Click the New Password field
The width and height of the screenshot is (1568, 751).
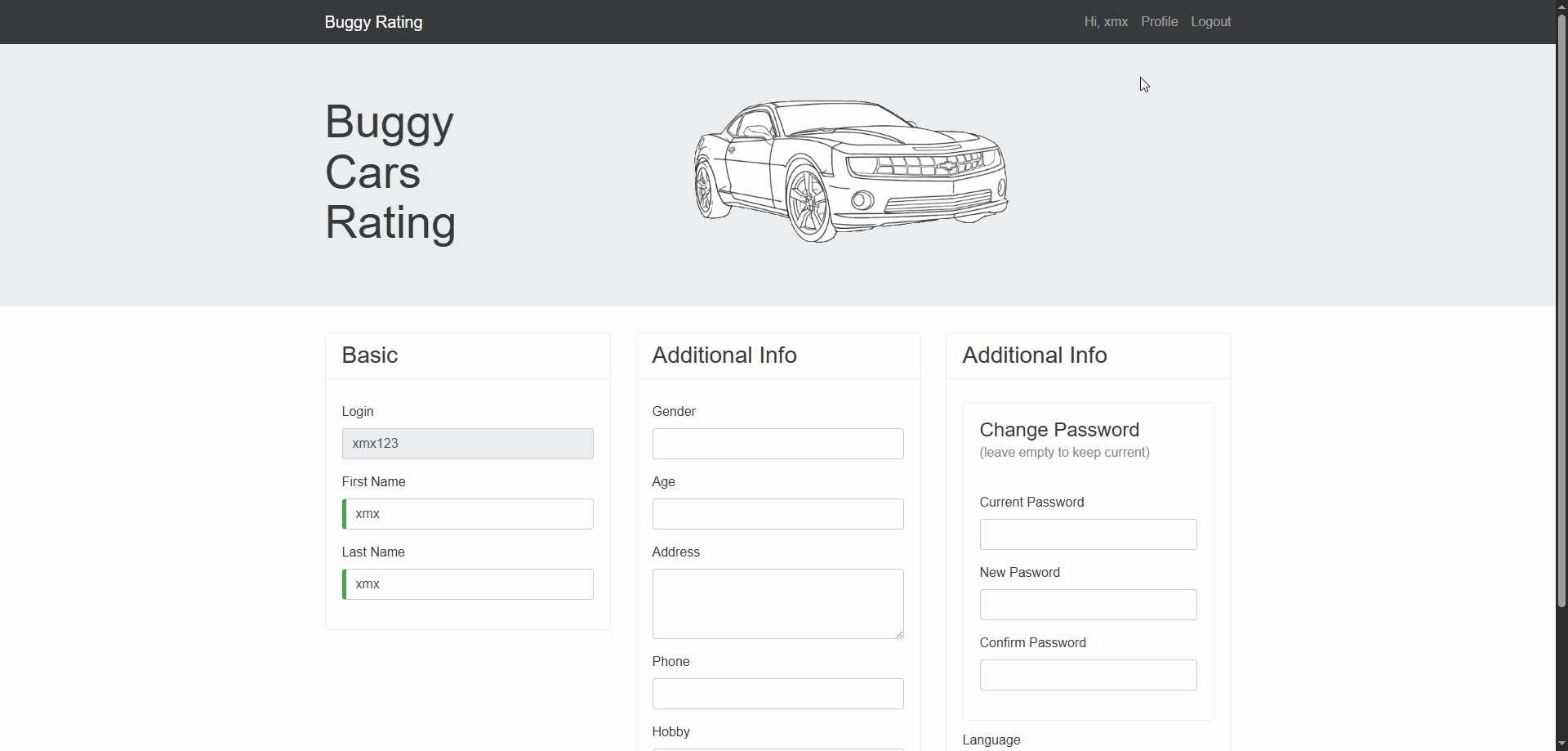pyautogui.click(x=1088, y=605)
